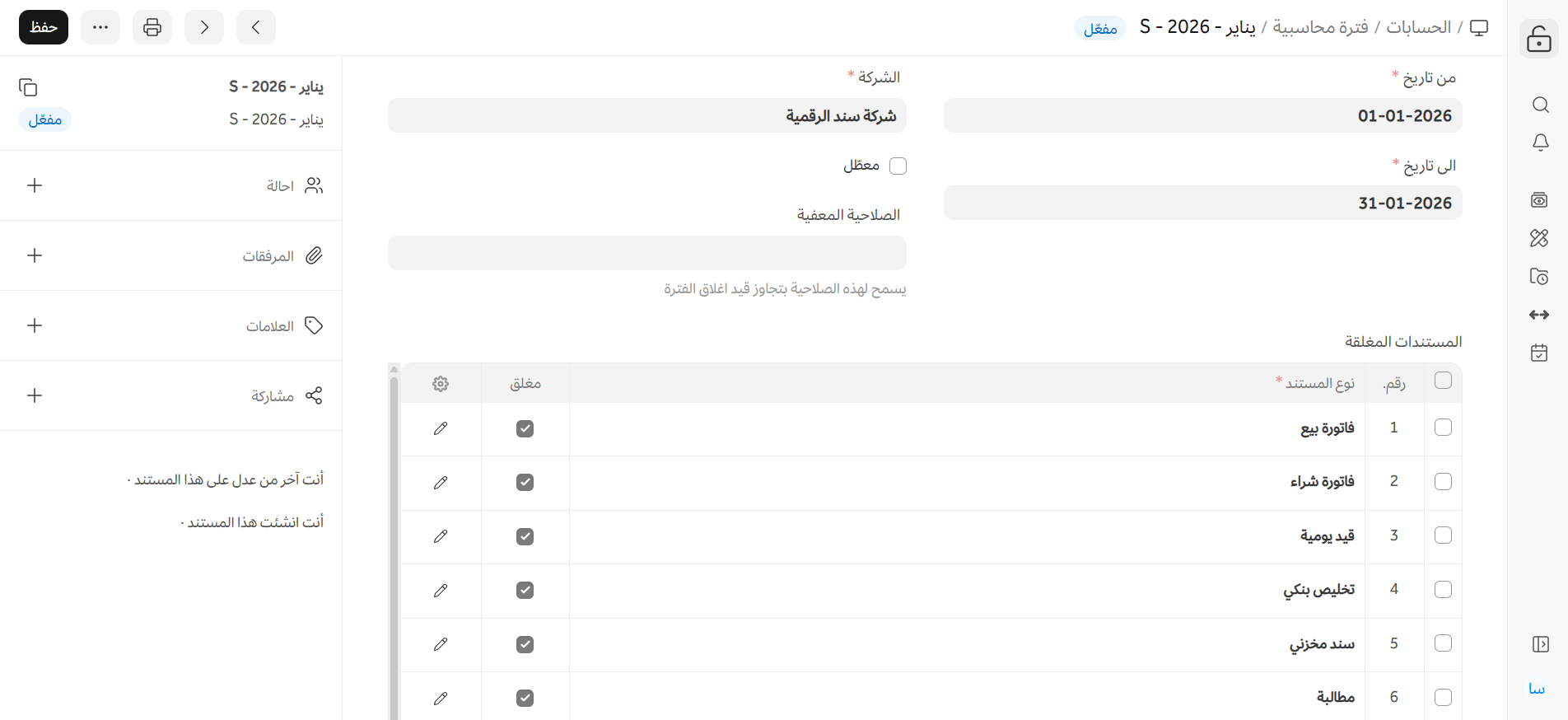Expand the احالة section with the plus icon

point(35,185)
